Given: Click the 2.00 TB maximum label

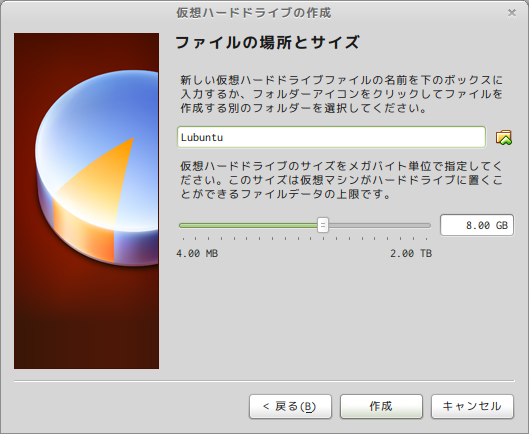Looking at the screenshot, I should coord(411,253).
